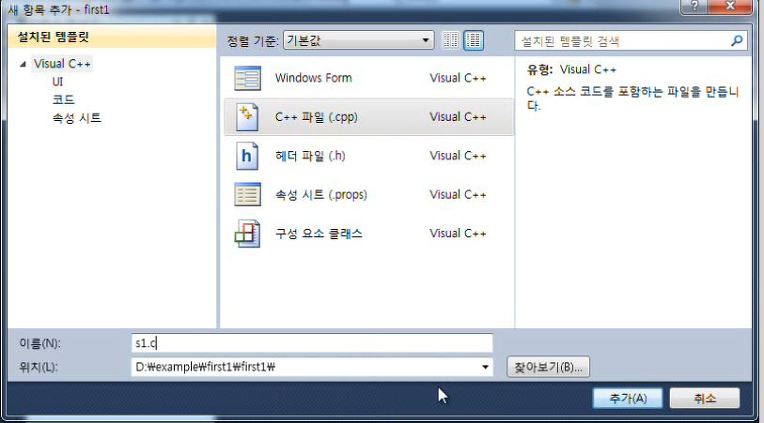Click the Windows Form template icon
The width and height of the screenshot is (764, 423).
click(x=248, y=78)
